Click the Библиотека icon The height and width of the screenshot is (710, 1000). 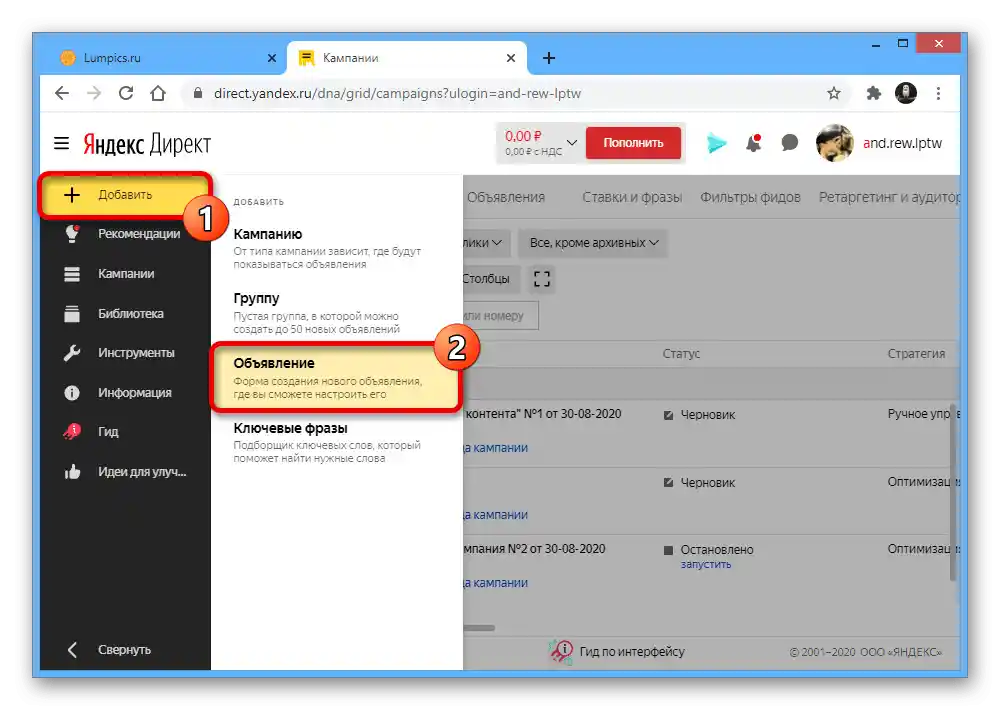pyautogui.click(x=72, y=313)
